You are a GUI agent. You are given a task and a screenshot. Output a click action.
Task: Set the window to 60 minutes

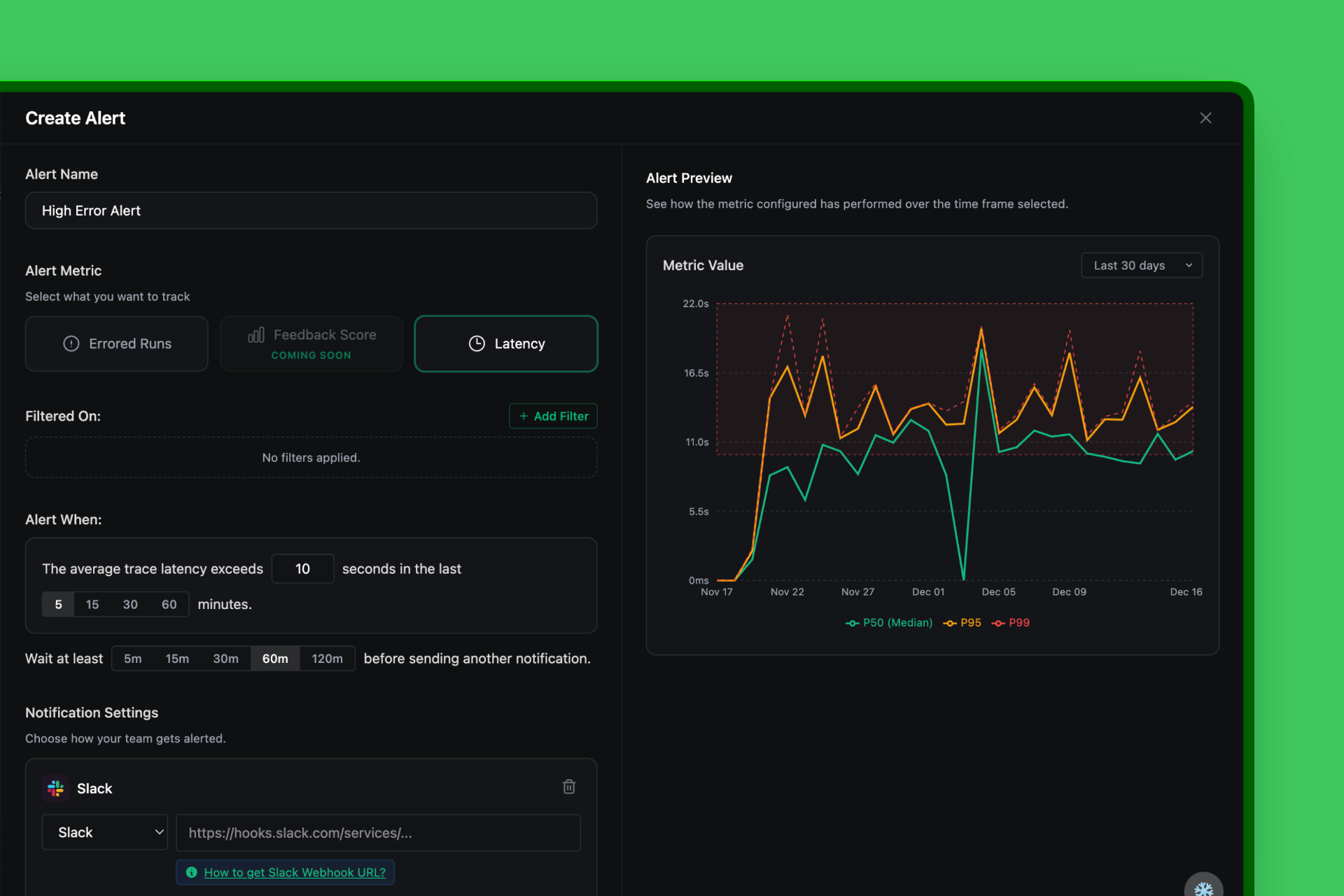169,604
